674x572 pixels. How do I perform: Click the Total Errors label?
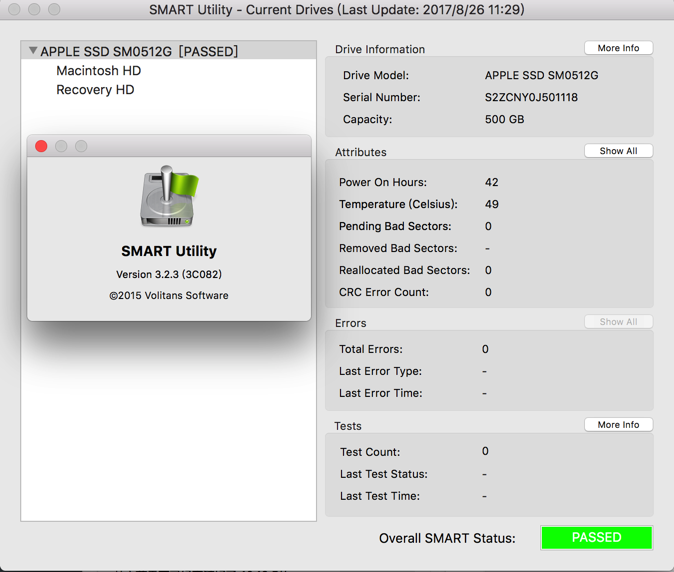pyautogui.click(x=371, y=349)
